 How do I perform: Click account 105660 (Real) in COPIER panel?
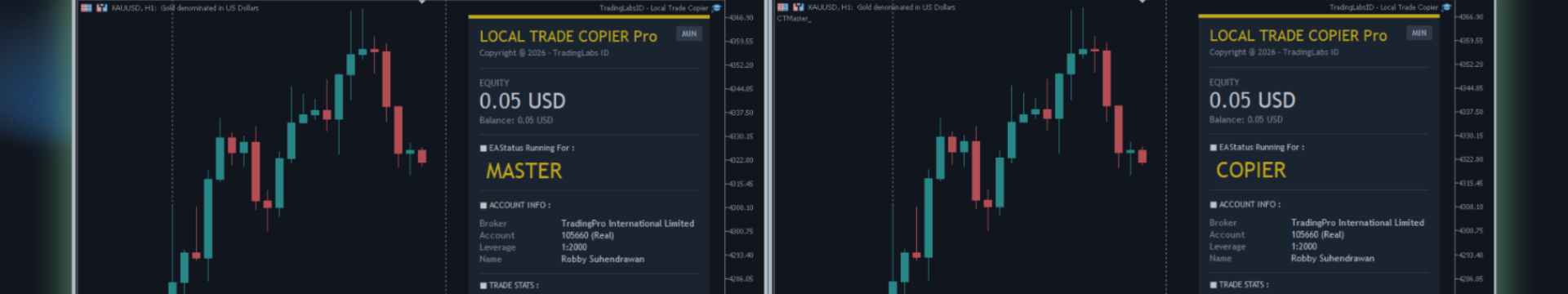pyautogui.click(x=1318, y=234)
